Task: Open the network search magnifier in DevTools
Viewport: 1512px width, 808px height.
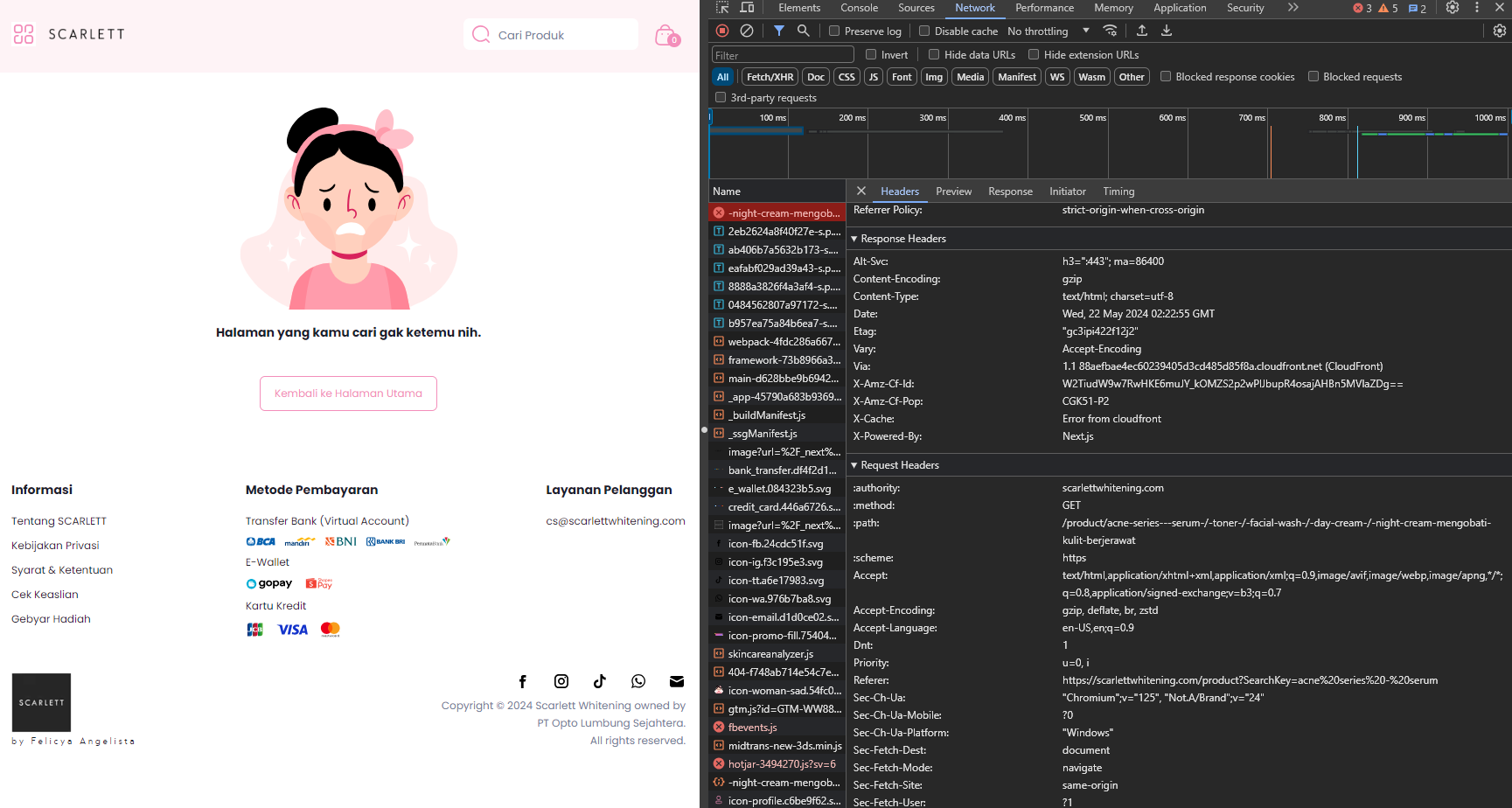Action: tap(804, 31)
